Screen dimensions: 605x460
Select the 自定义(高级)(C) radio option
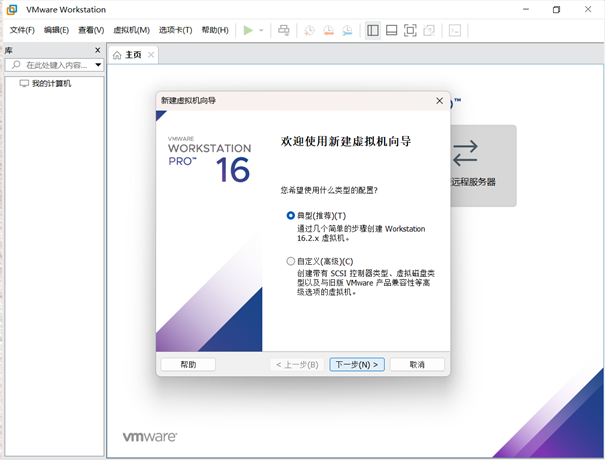coord(291,262)
